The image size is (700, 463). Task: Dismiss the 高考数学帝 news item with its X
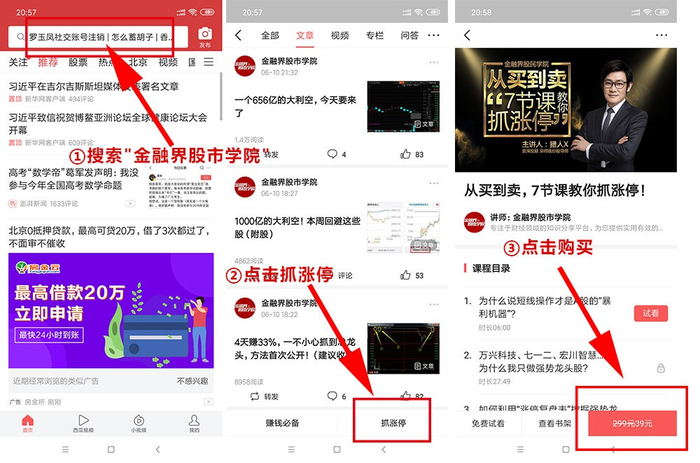[x=130, y=204]
